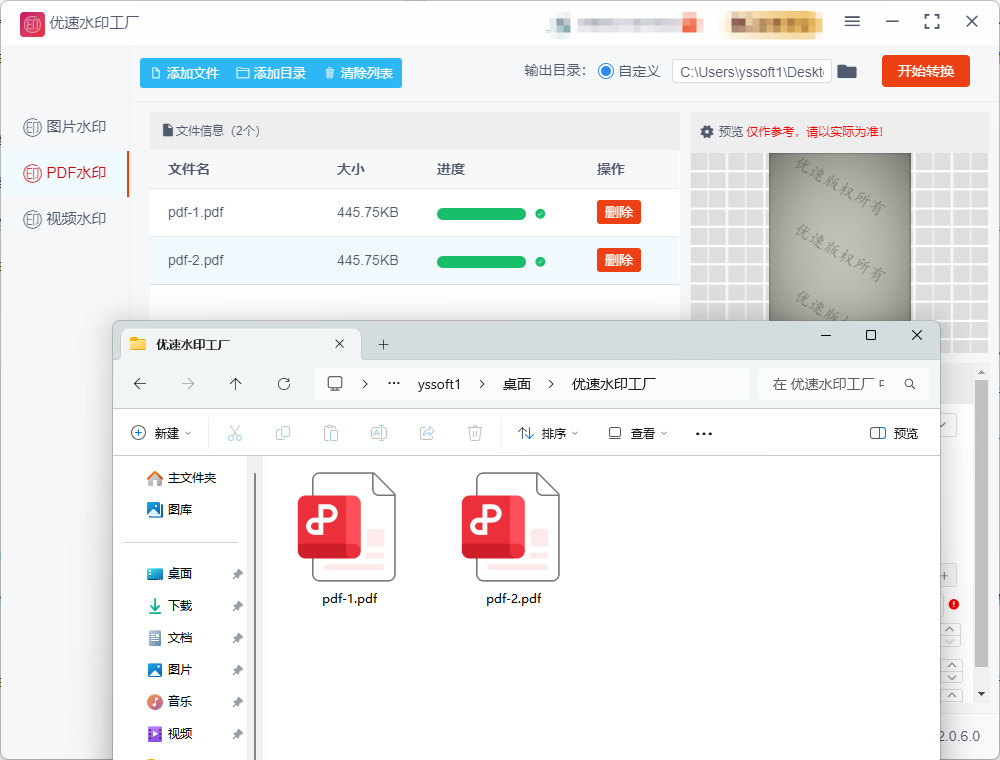The width and height of the screenshot is (1000, 760).
Task: Click the pdf-2.pdf progress bar
Action: (x=481, y=261)
